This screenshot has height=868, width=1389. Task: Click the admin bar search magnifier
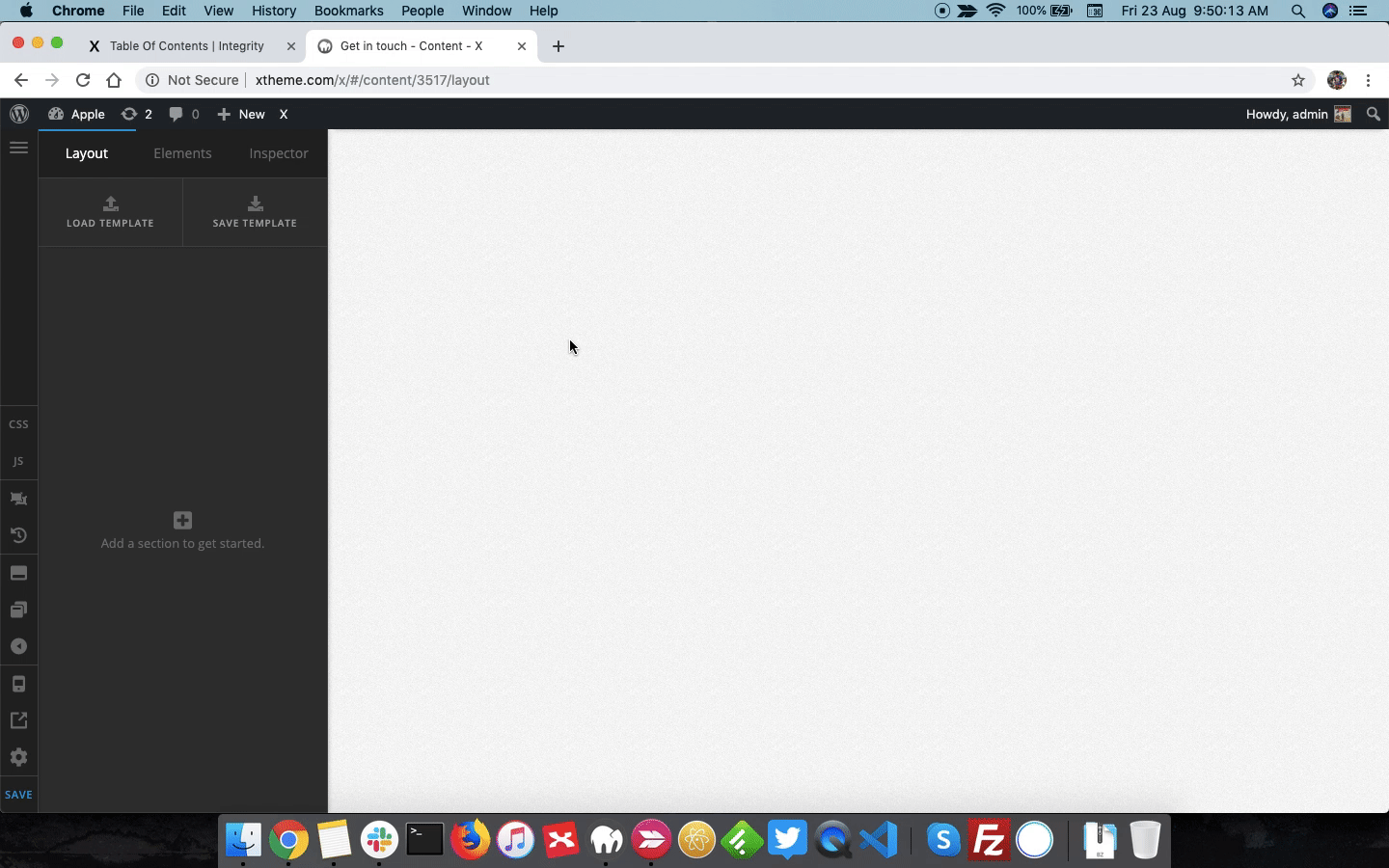coord(1374,114)
